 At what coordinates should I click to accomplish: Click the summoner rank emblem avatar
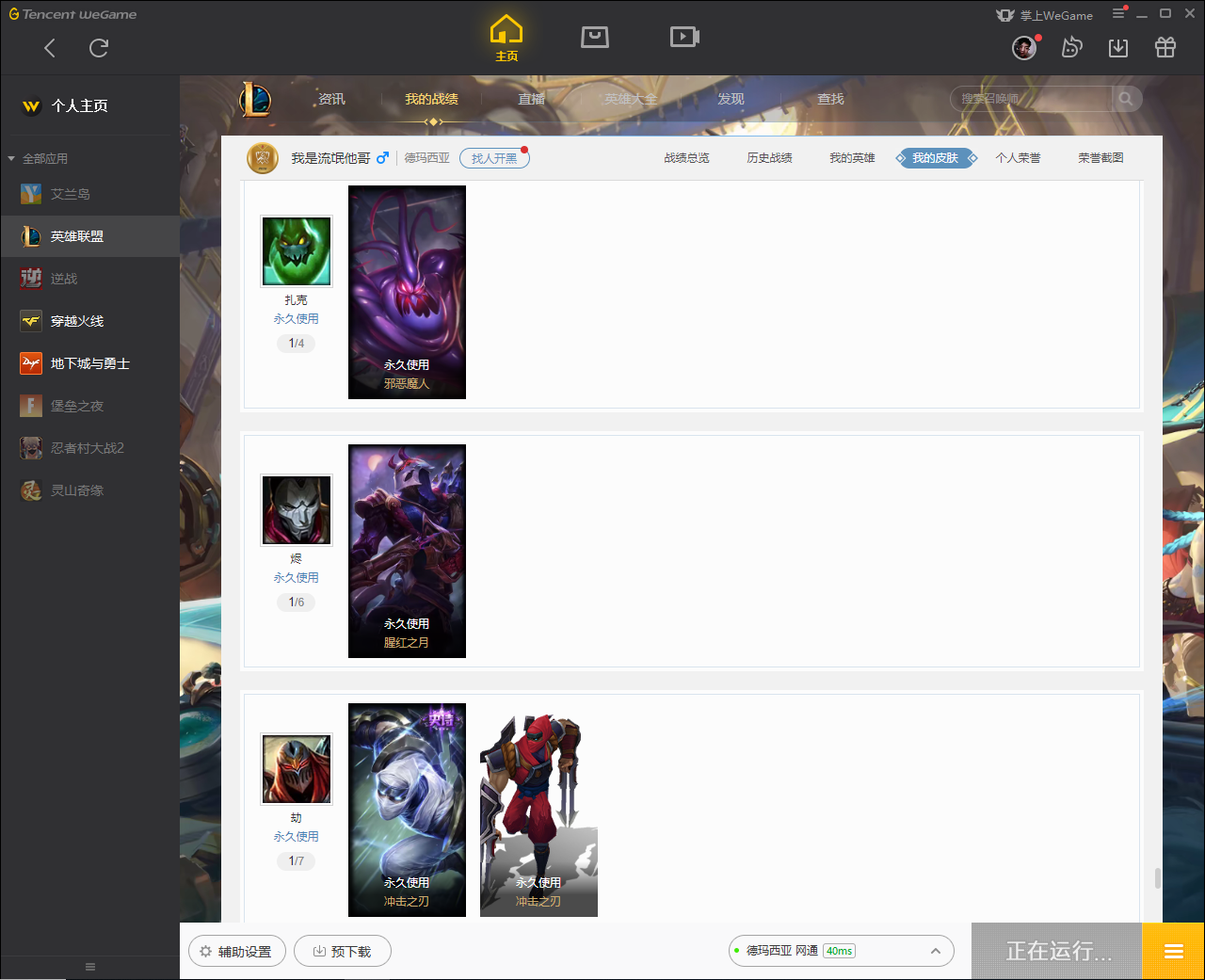263,158
